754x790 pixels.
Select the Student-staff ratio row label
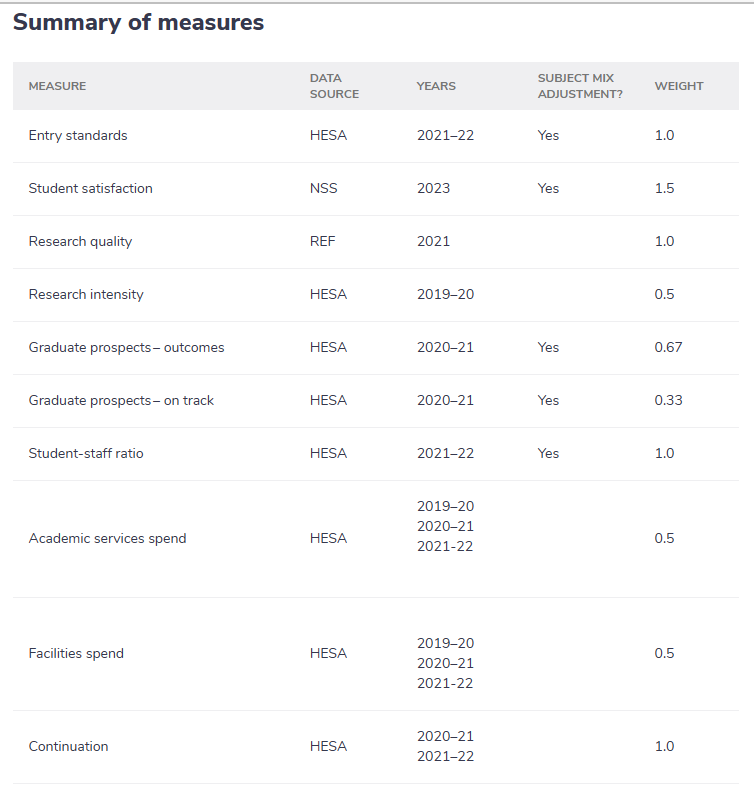pyautogui.click(x=86, y=454)
